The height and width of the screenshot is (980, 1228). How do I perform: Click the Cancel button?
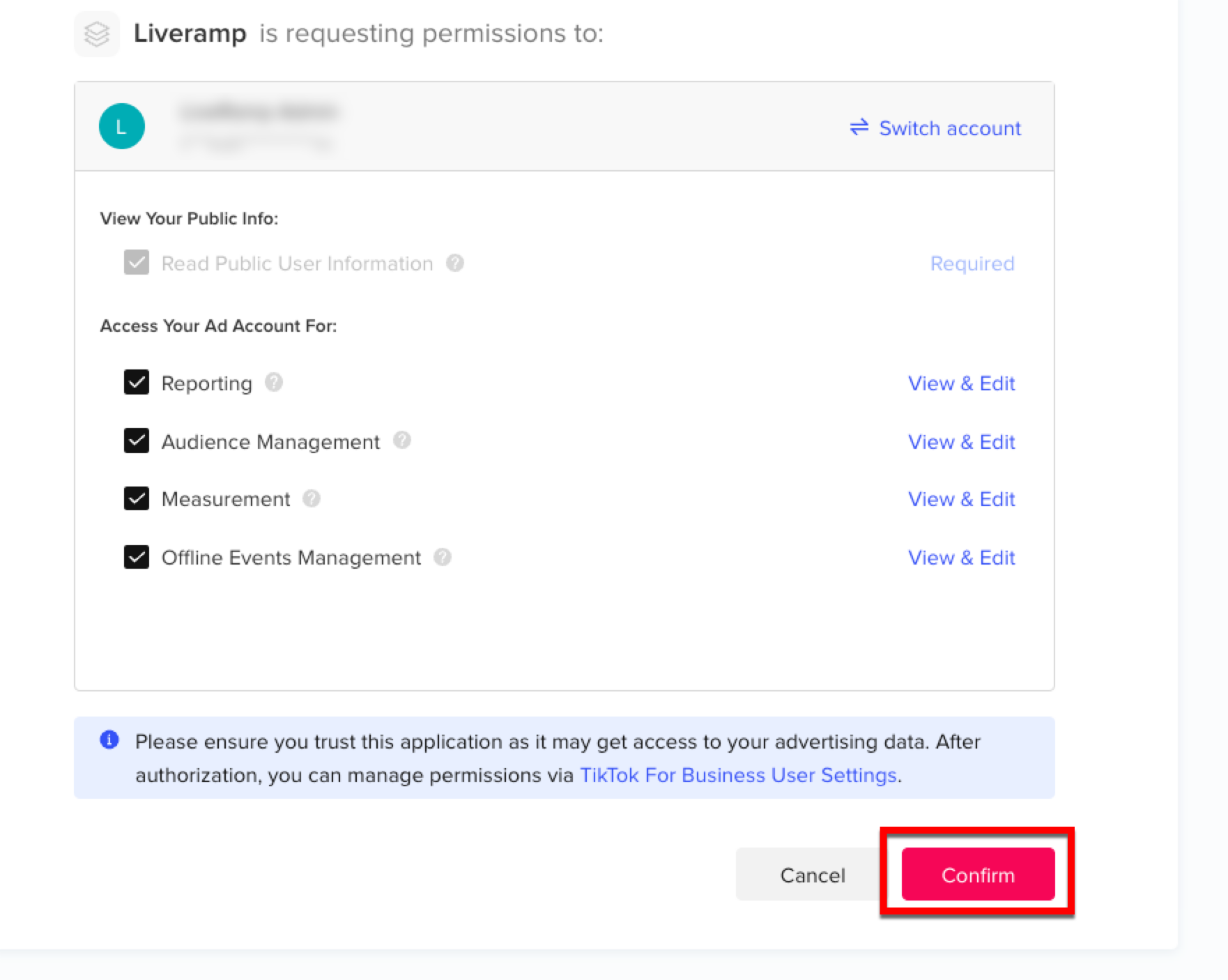813,875
